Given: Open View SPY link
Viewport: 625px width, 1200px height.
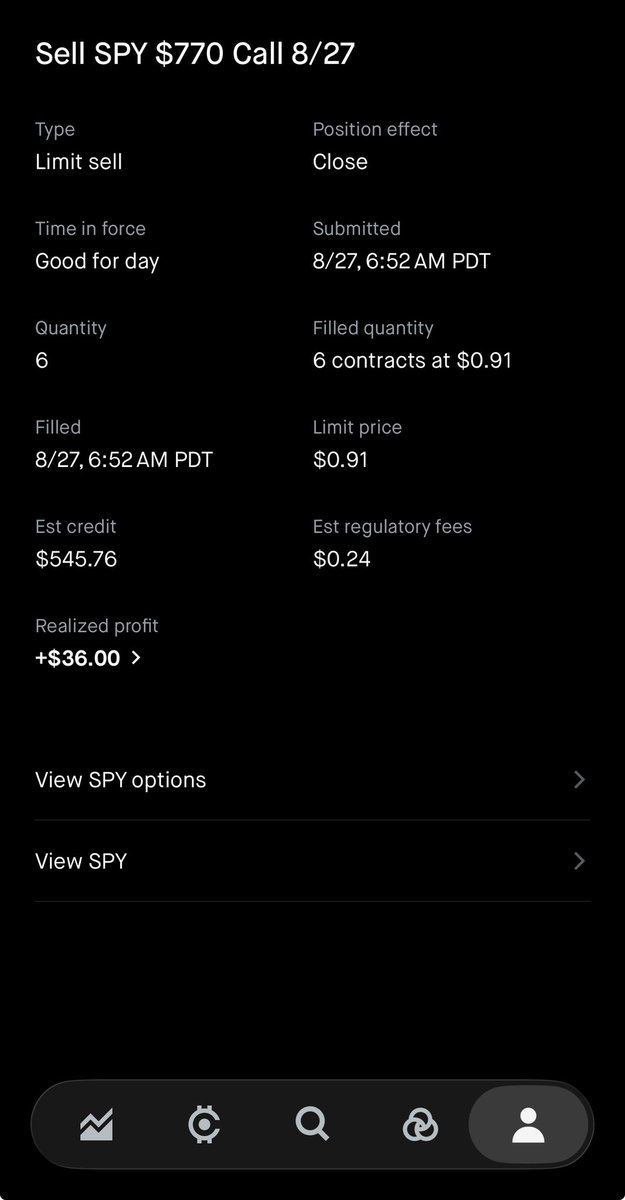Looking at the screenshot, I should (x=312, y=861).
